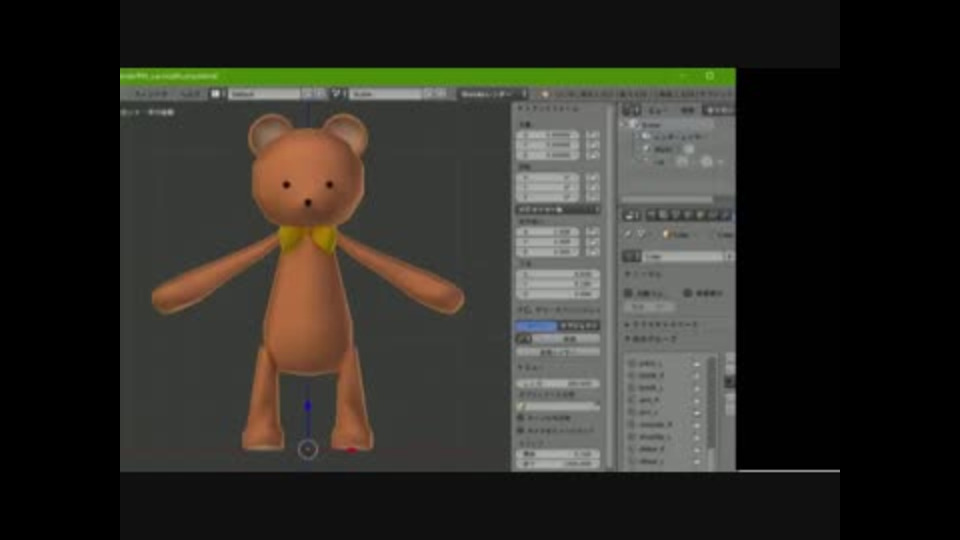960x540 pixels.
Task: Open the outliner View menu
Action: (658, 111)
